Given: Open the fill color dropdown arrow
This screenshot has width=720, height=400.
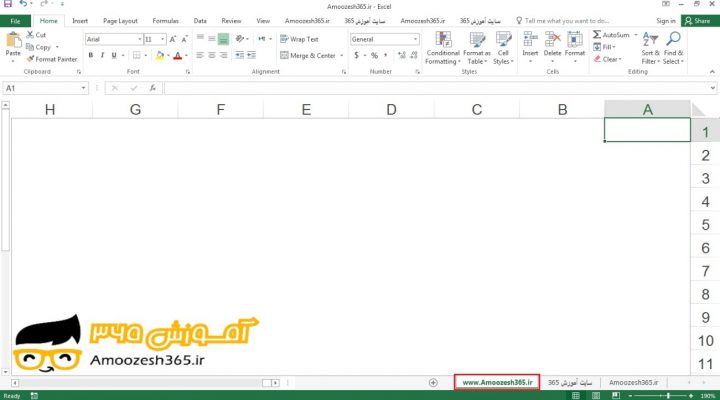Looking at the screenshot, I should [168, 56].
